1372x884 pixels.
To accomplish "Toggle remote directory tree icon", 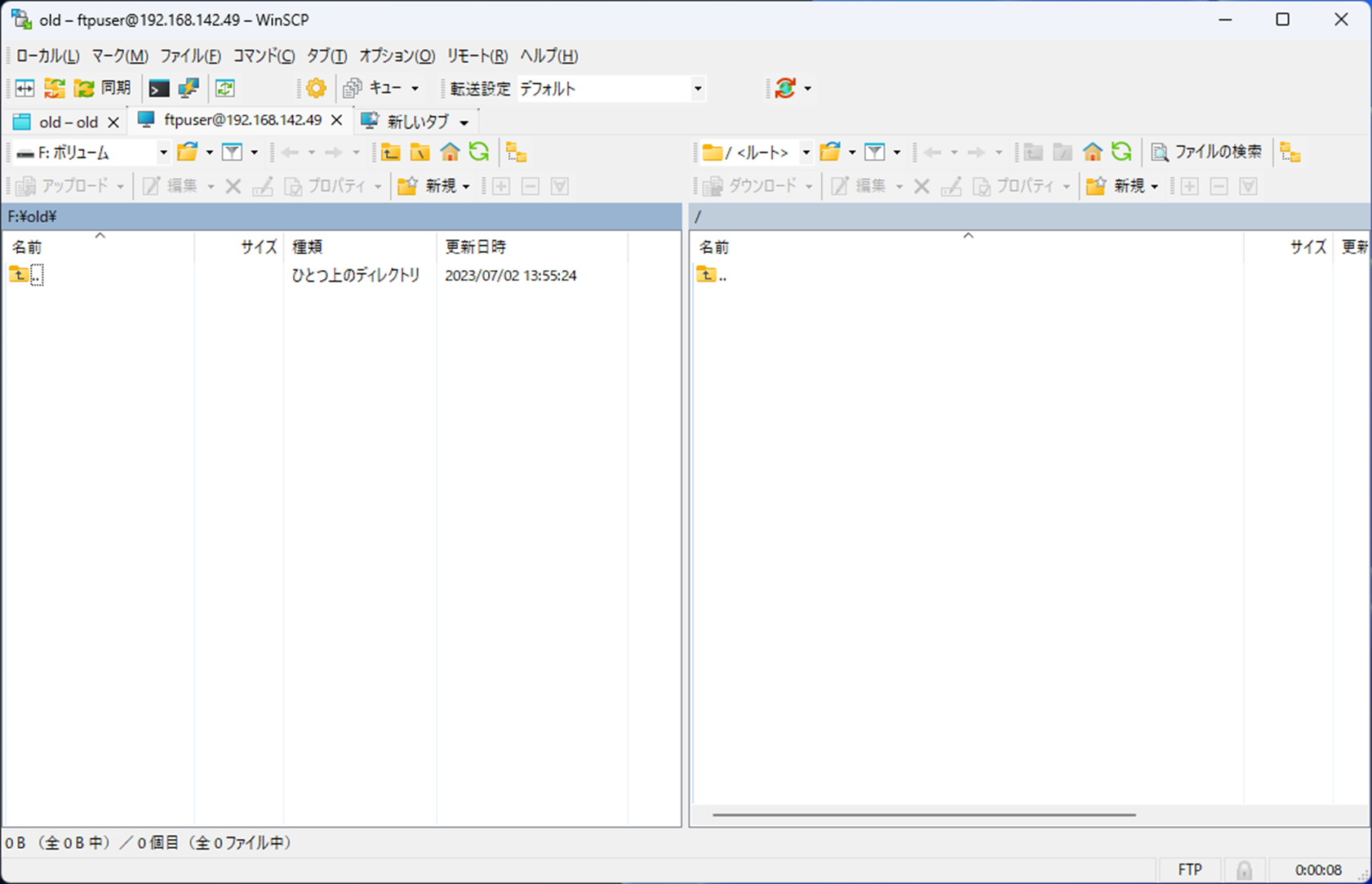I will (x=1290, y=152).
